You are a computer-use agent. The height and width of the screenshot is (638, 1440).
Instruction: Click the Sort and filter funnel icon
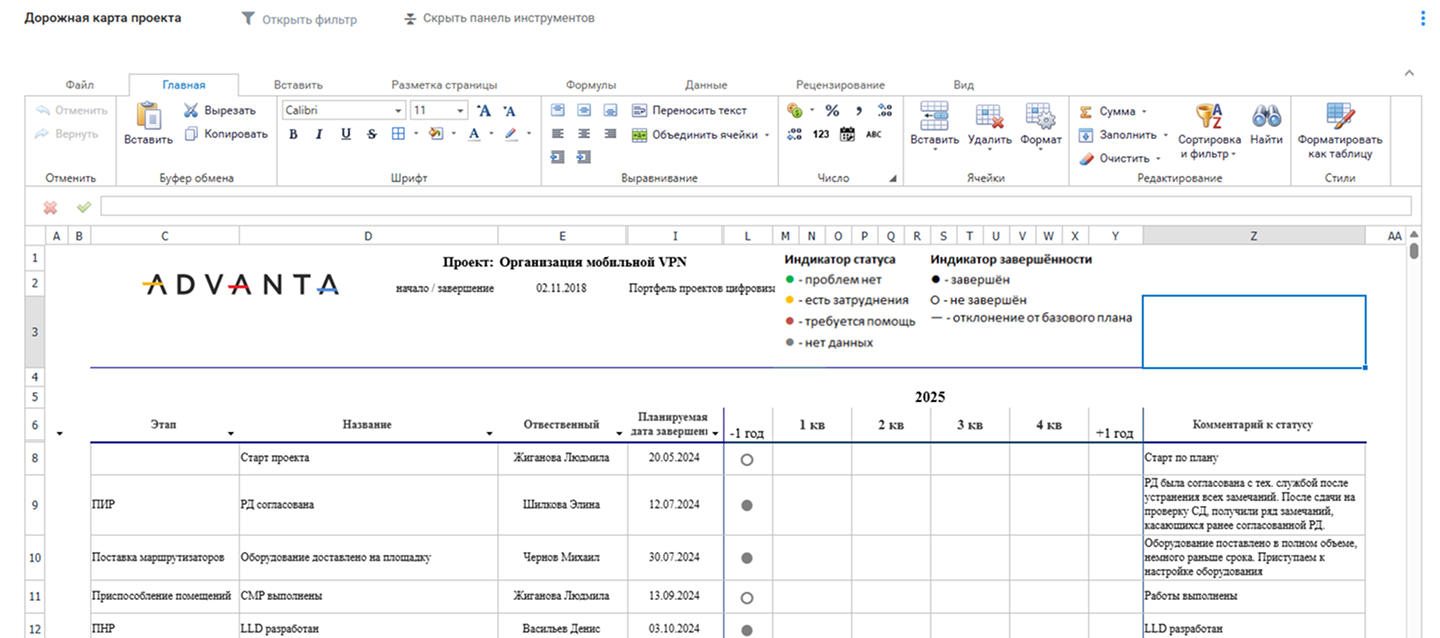[1209, 116]
